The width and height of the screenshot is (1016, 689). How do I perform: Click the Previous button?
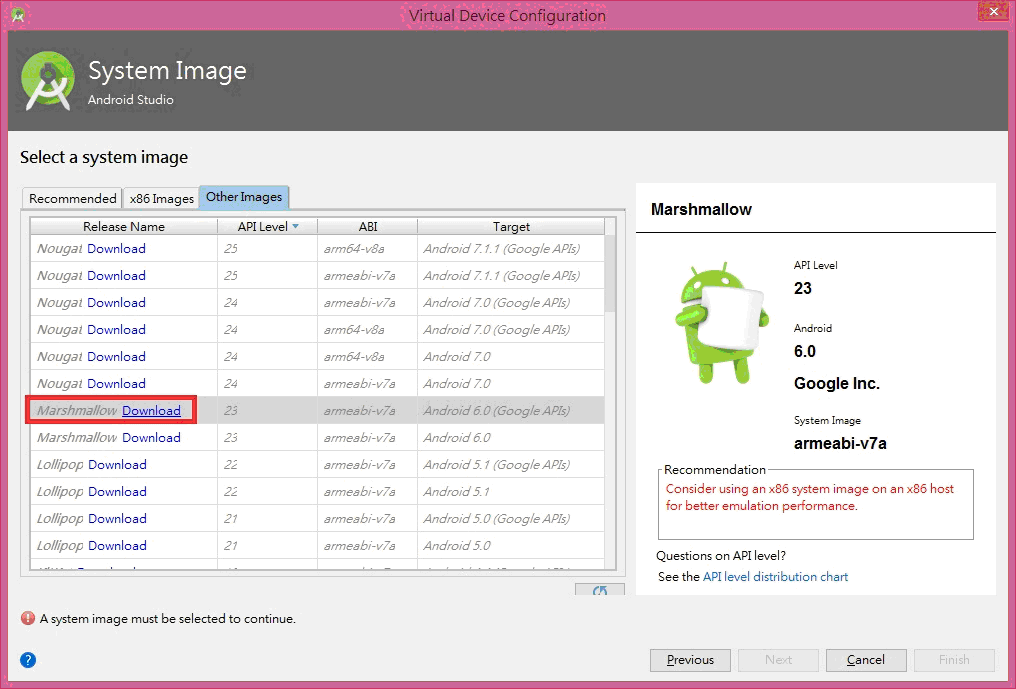click(x=690, y=660)
